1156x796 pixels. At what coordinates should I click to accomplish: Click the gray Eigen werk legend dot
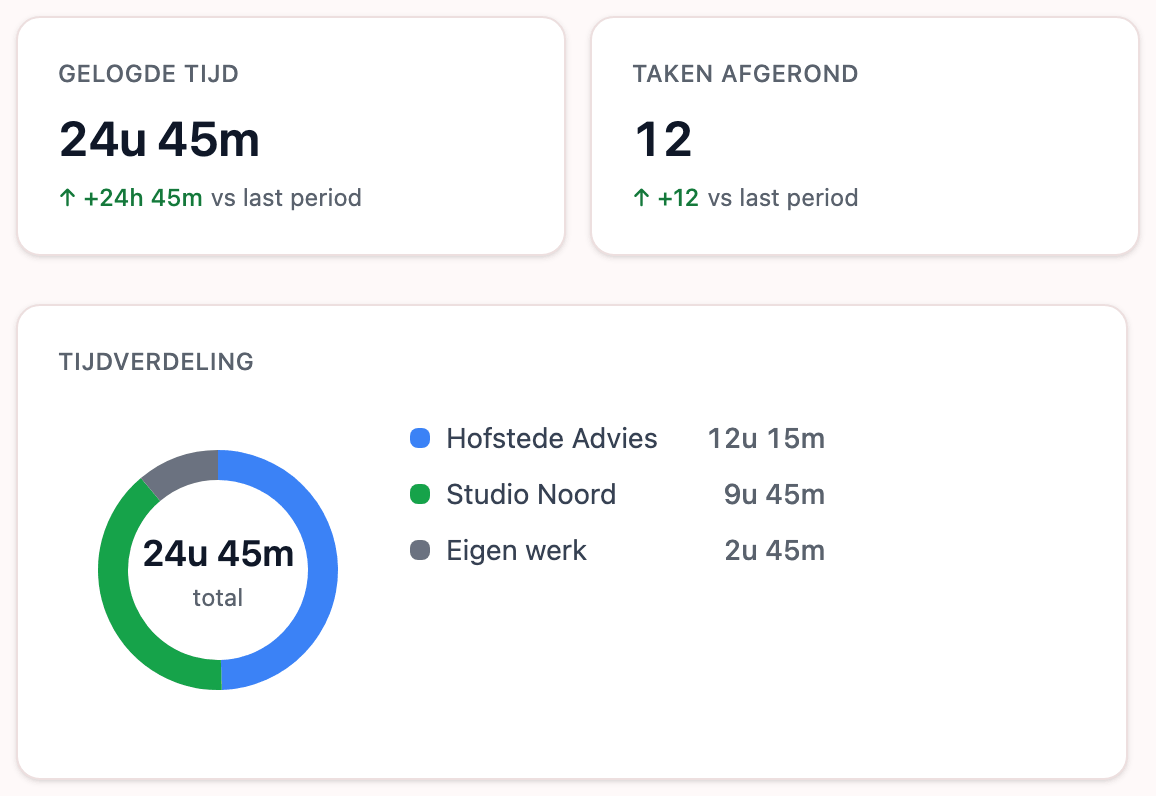point(419,550)
